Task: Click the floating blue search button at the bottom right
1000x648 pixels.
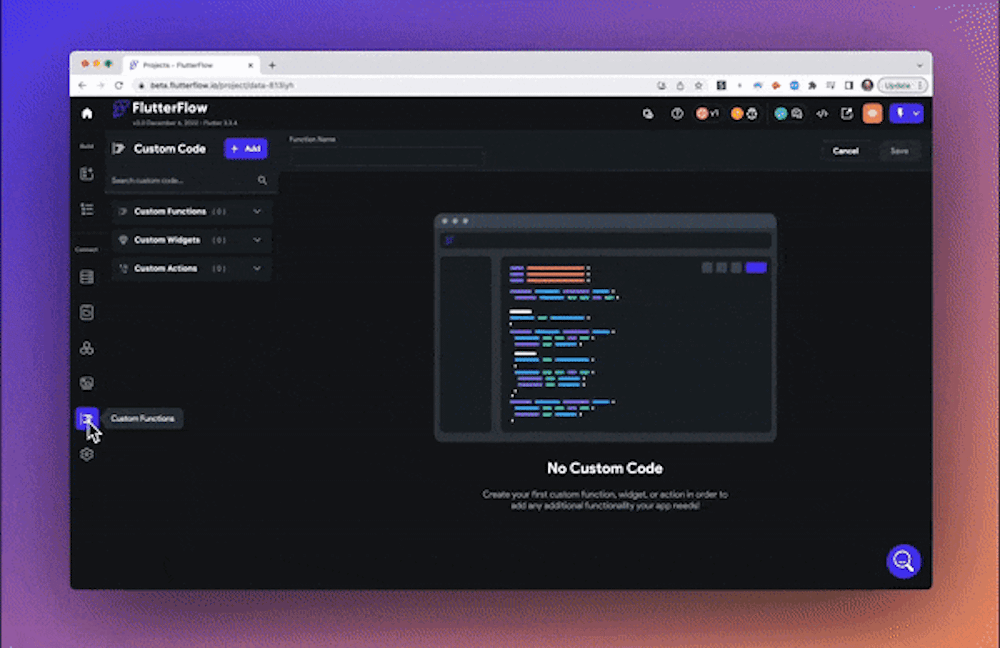Action: 904,561
